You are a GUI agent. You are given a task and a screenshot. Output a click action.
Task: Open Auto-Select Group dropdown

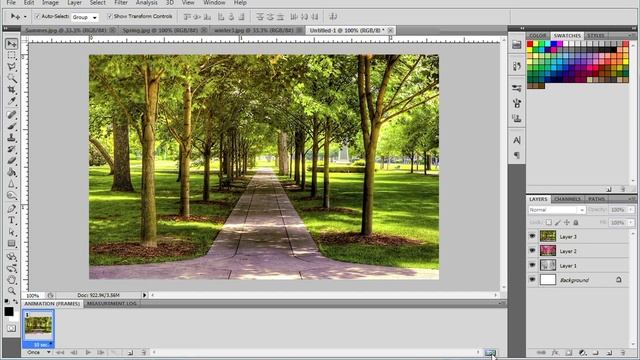click(85, 17)
